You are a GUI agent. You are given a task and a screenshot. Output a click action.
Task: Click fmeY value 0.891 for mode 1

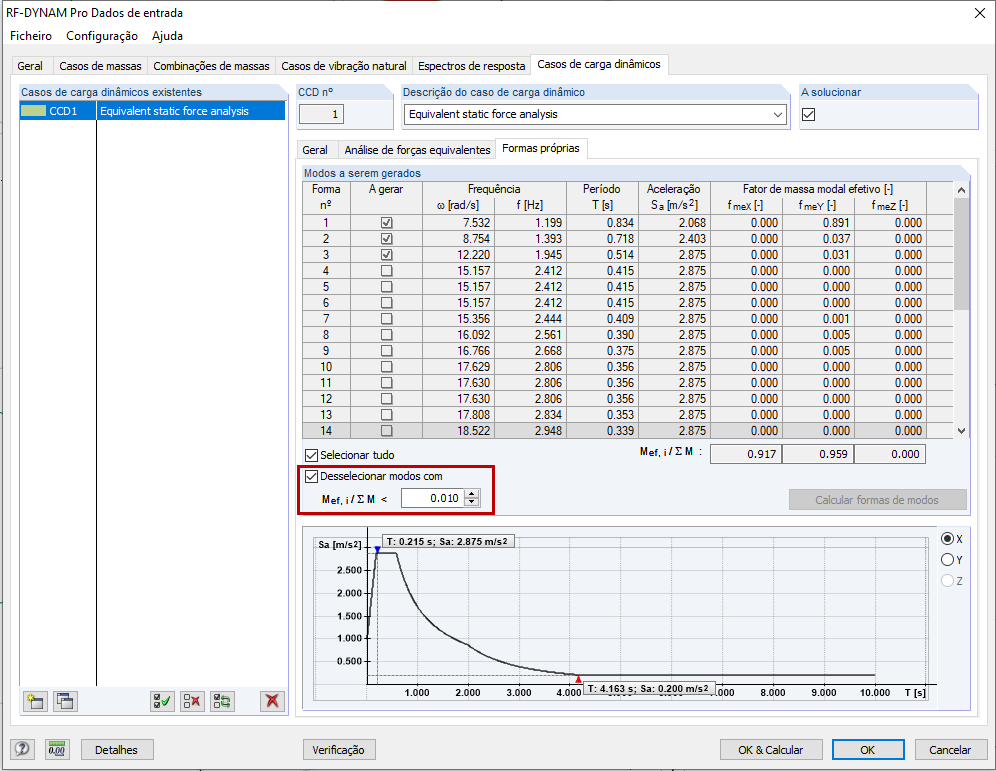[819, 223]
